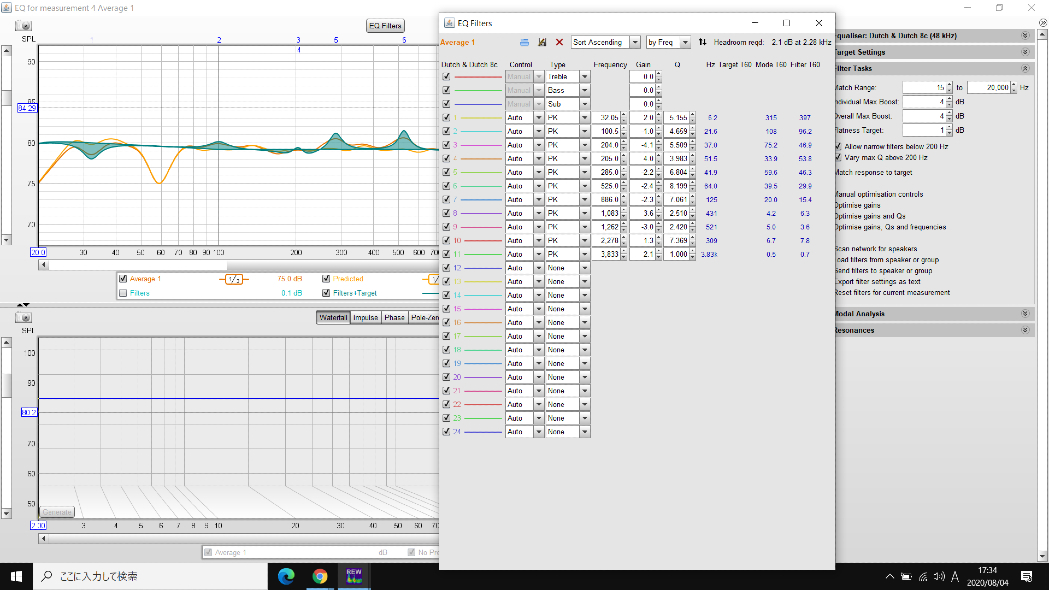Image resolution: width=1049 pixels, height=590 pixels.
Task: Toggle Allow narrow filters below 200 Hz
Action: pos(838,146)
